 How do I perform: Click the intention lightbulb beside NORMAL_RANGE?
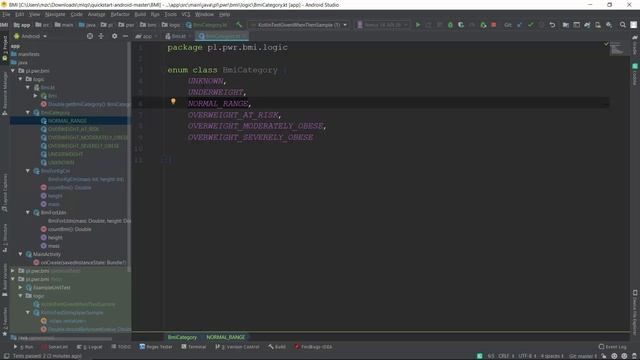(173, 101)
